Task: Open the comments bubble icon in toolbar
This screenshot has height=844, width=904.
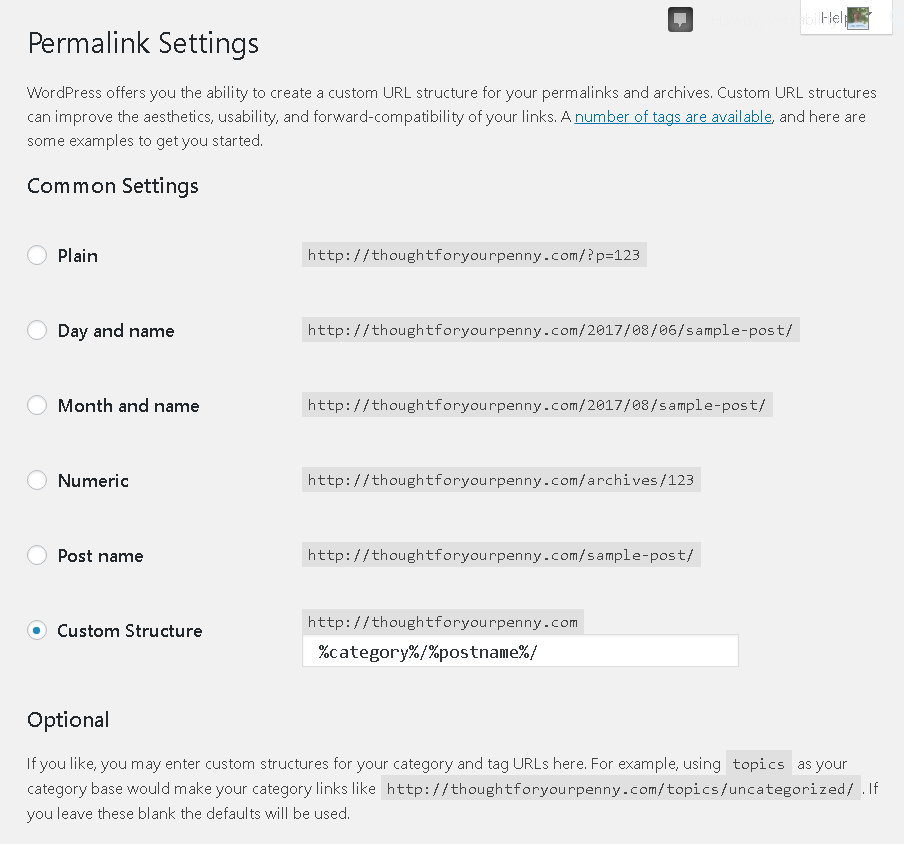Action: tap(680, 19)
